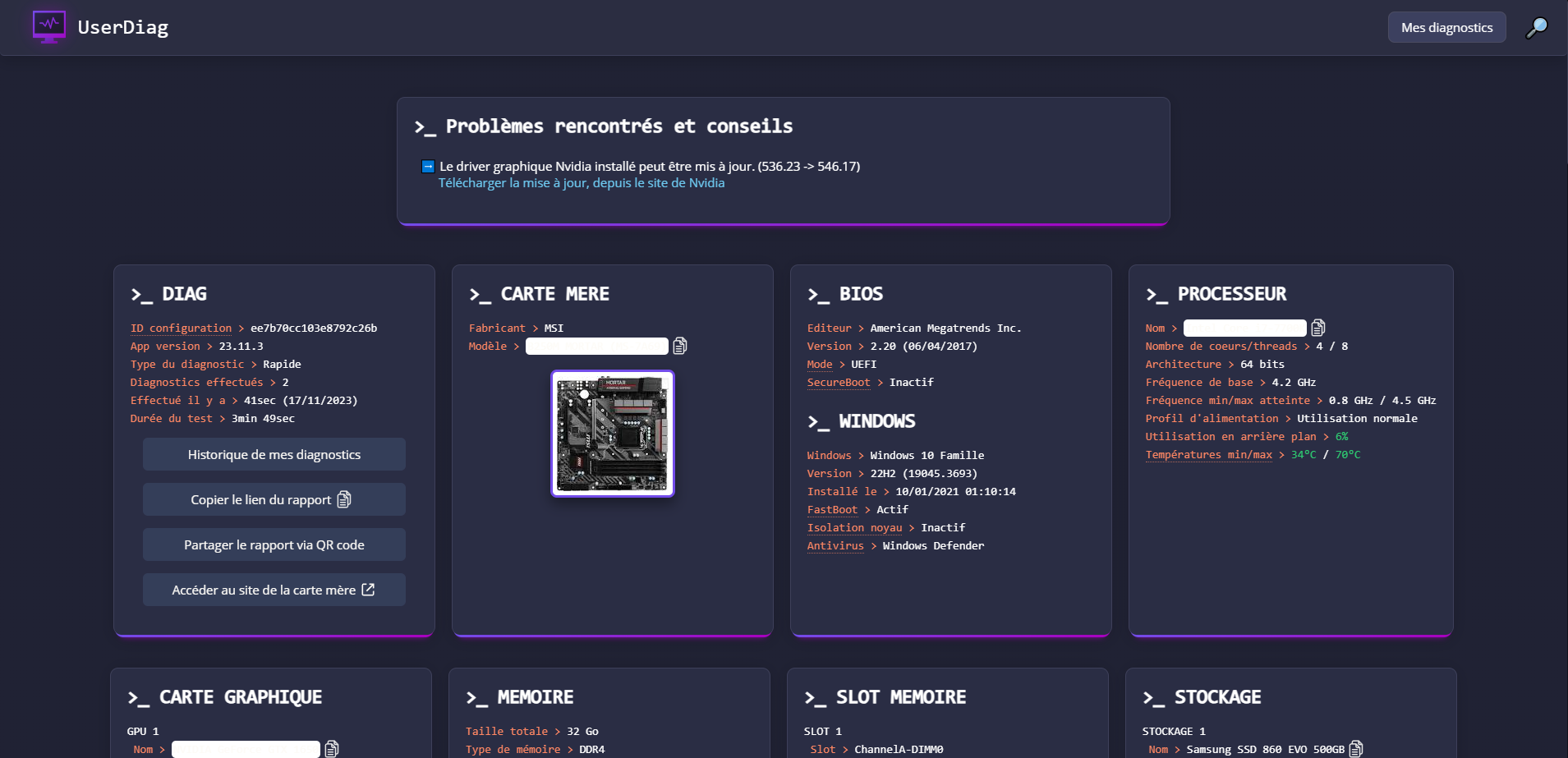
Task: Select BIOS version 2.20 (06/04/2017)
Action: [x=924, y=346]
